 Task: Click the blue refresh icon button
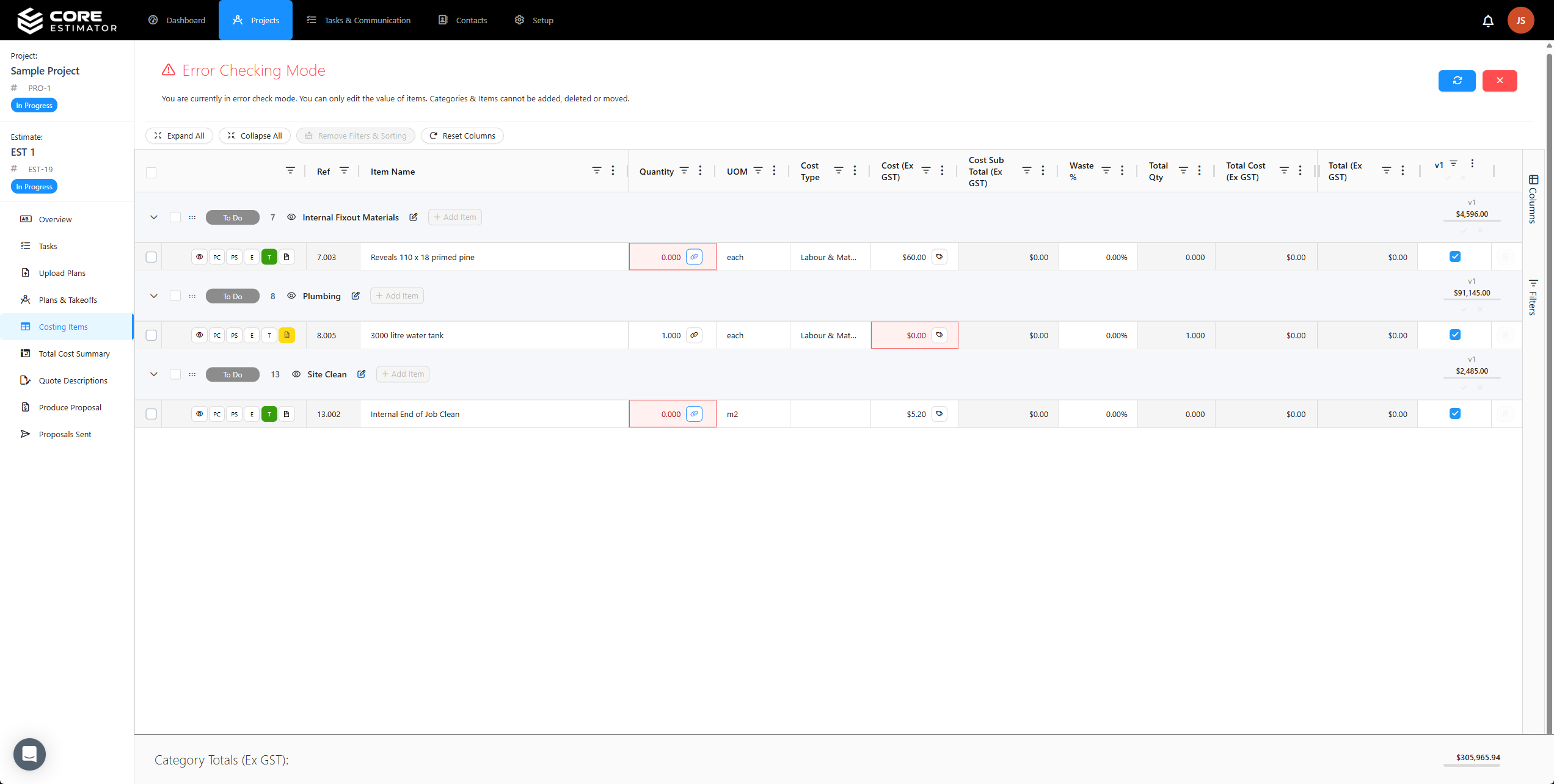click(x=1457, y=80)
